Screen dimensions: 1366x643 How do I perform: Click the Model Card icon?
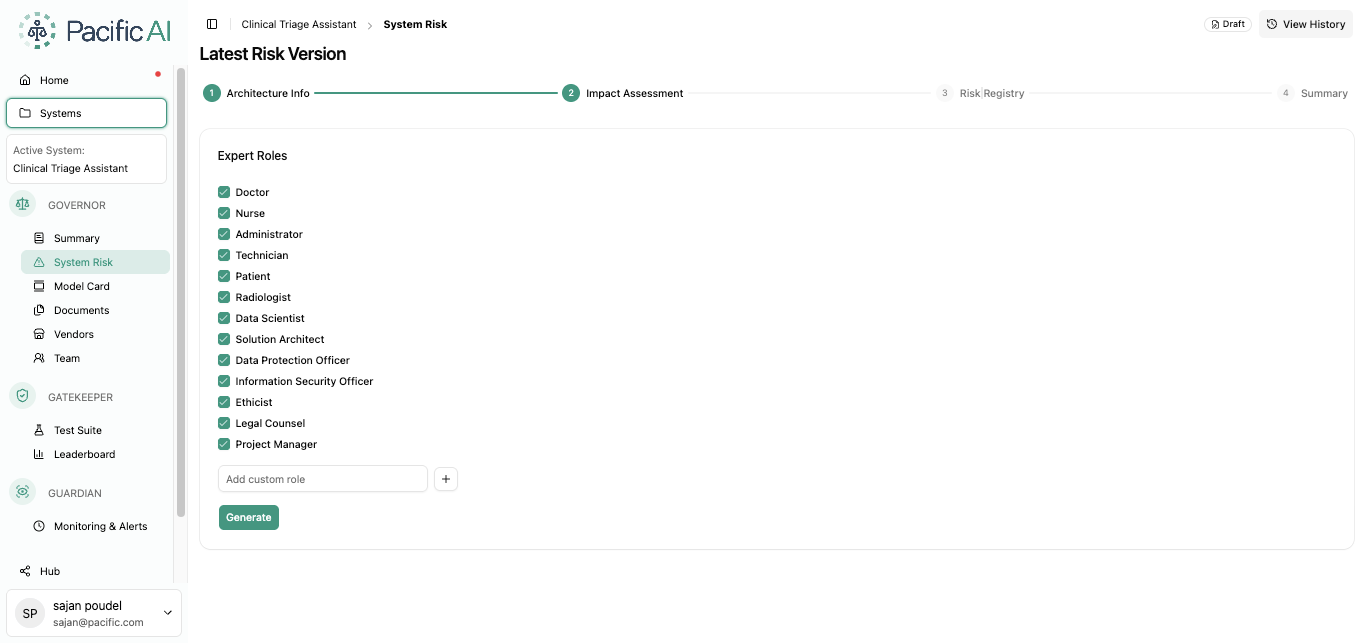[x=39, y=286]
